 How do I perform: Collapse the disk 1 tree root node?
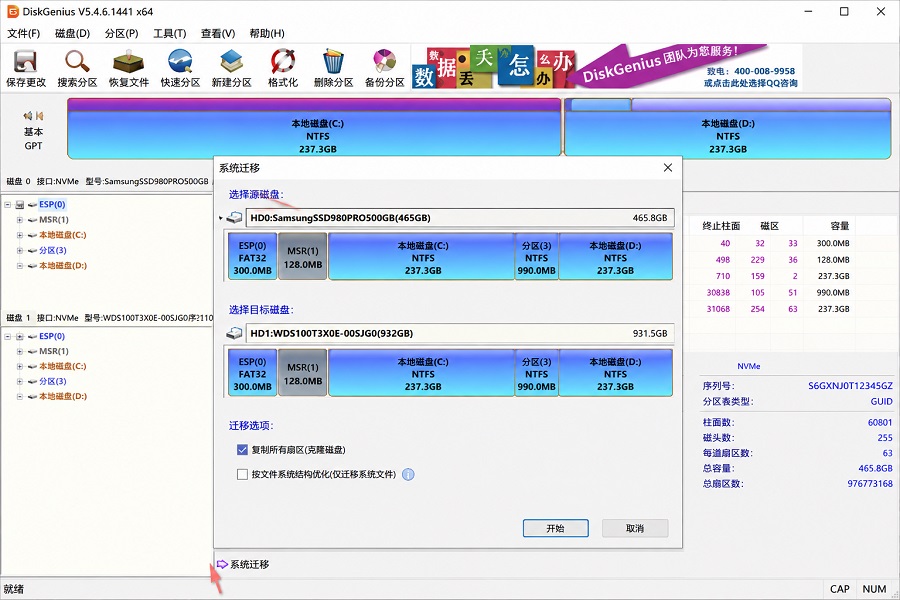tap(7, 336)
